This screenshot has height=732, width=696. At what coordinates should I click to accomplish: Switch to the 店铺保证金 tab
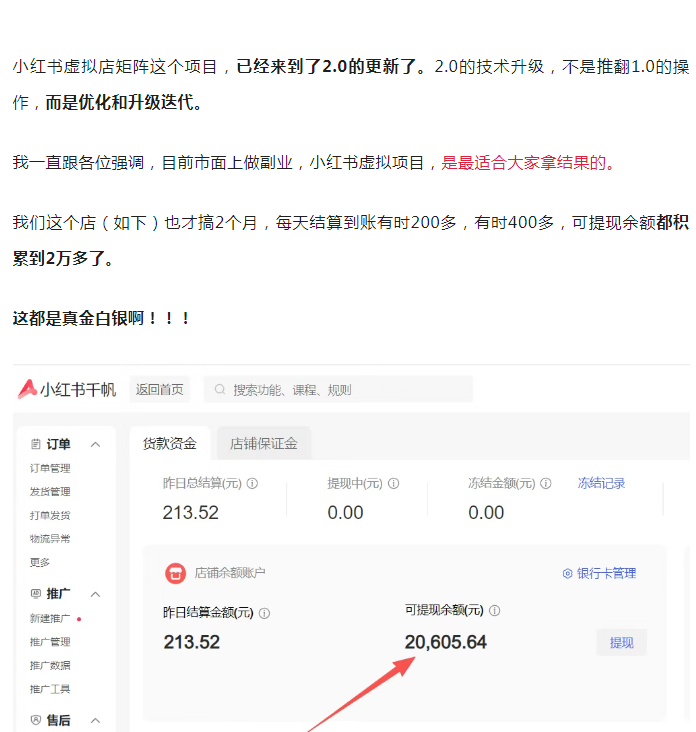point(264,443)
